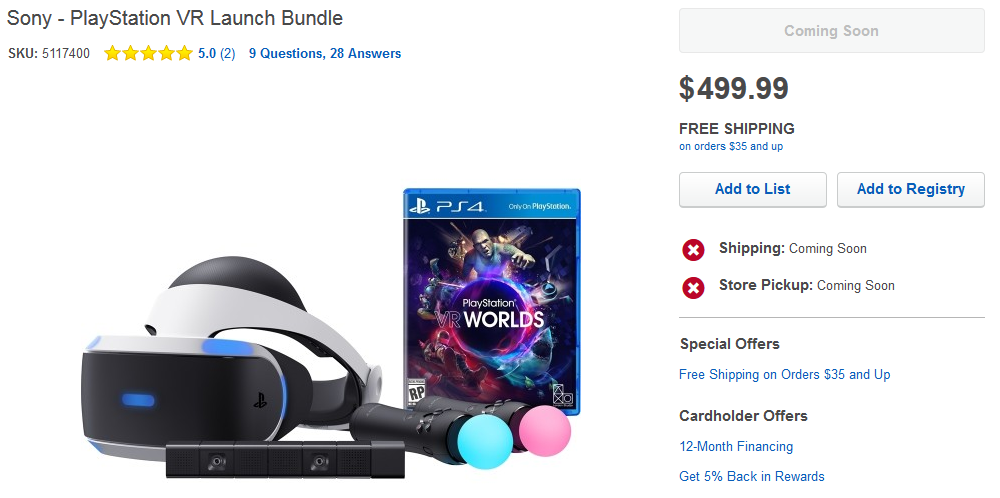The height and width of the screenshot is (498, 1000).
Task: Open the 5.0 (2) reviews link
Action: (x=216, y=54)
